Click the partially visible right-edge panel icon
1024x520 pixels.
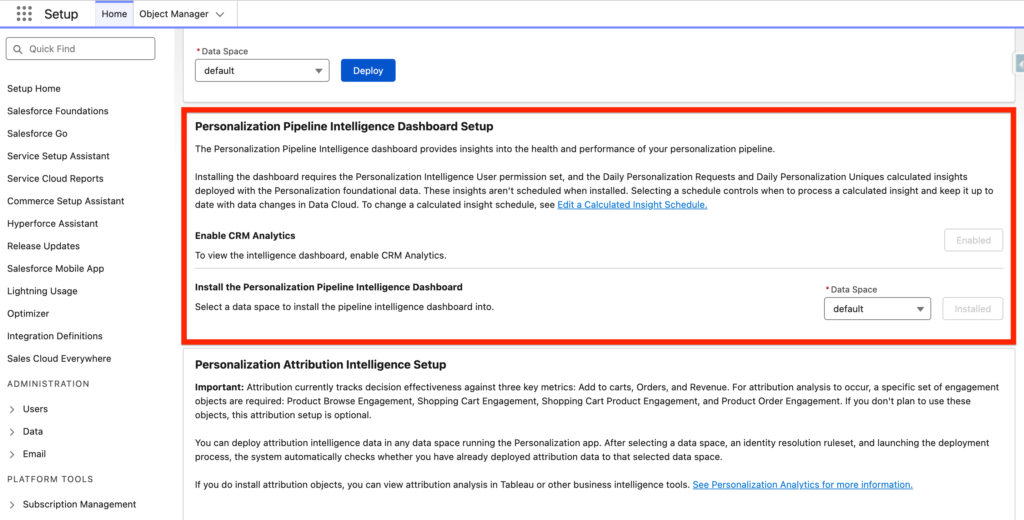click(x=1019, y=63)
